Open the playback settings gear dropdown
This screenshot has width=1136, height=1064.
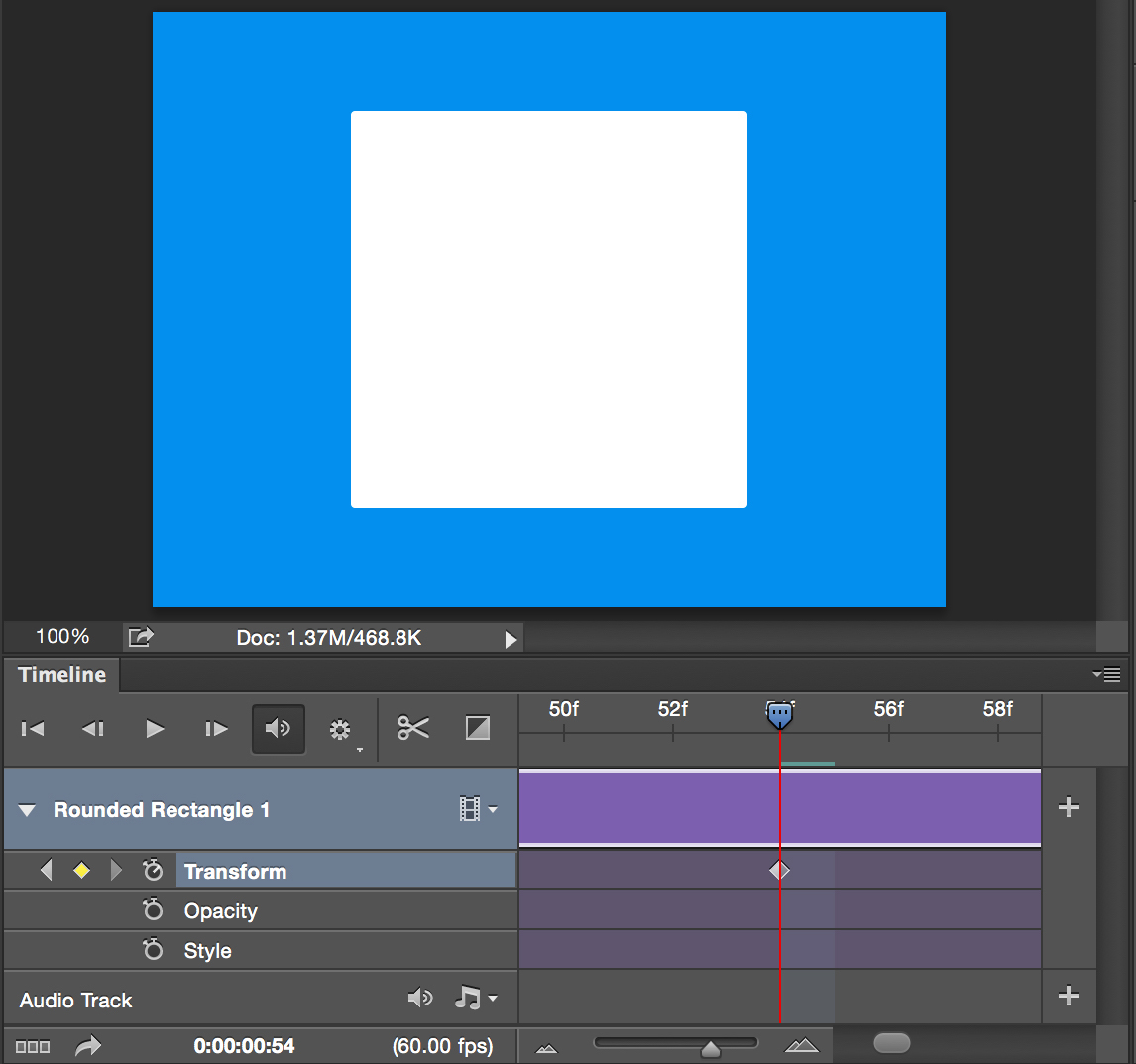click(x=342, y=731)
